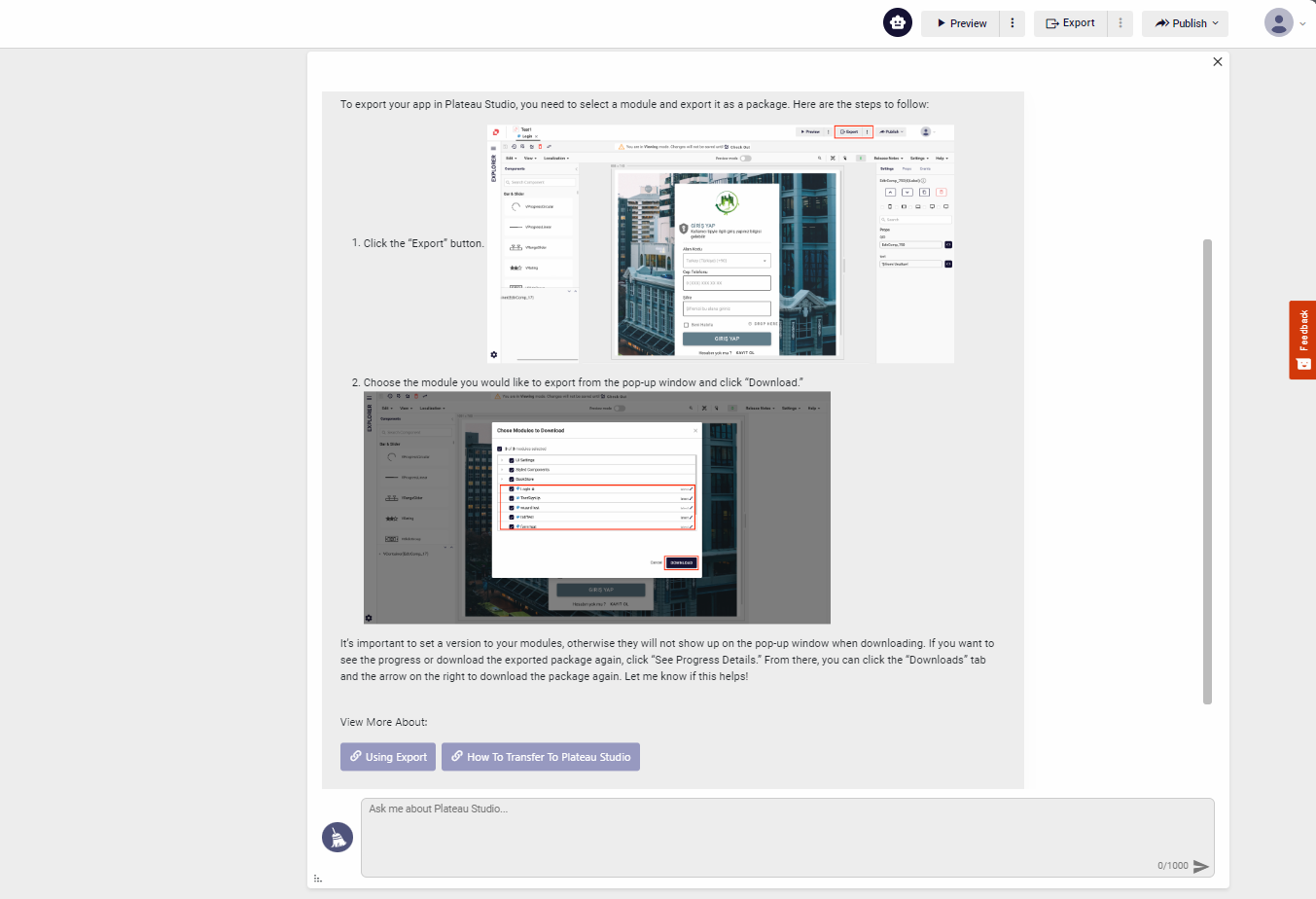The image size is (1316, 899).
Task: Open the Using Export article link
Action: click(388, 757)
